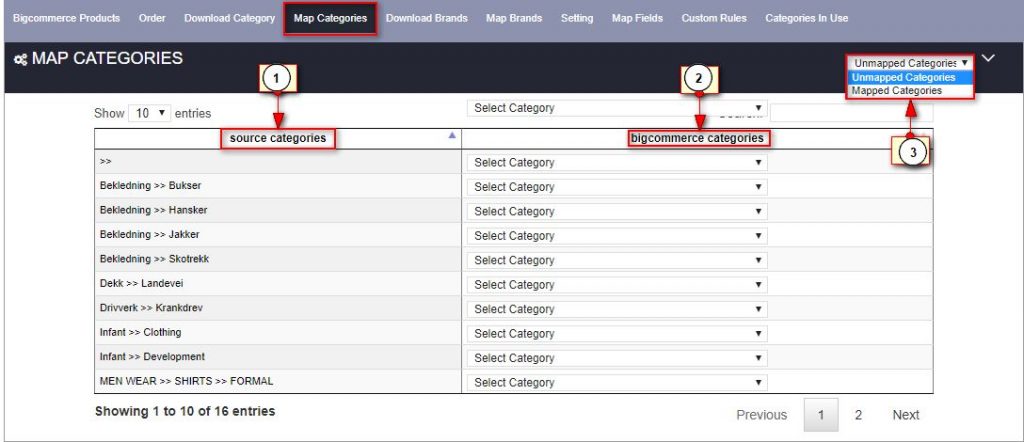Viewport: 1024px width, 442px height.
Task: Open Select Category for Bekledning >> Skotrekk
Action: [617, 260]
